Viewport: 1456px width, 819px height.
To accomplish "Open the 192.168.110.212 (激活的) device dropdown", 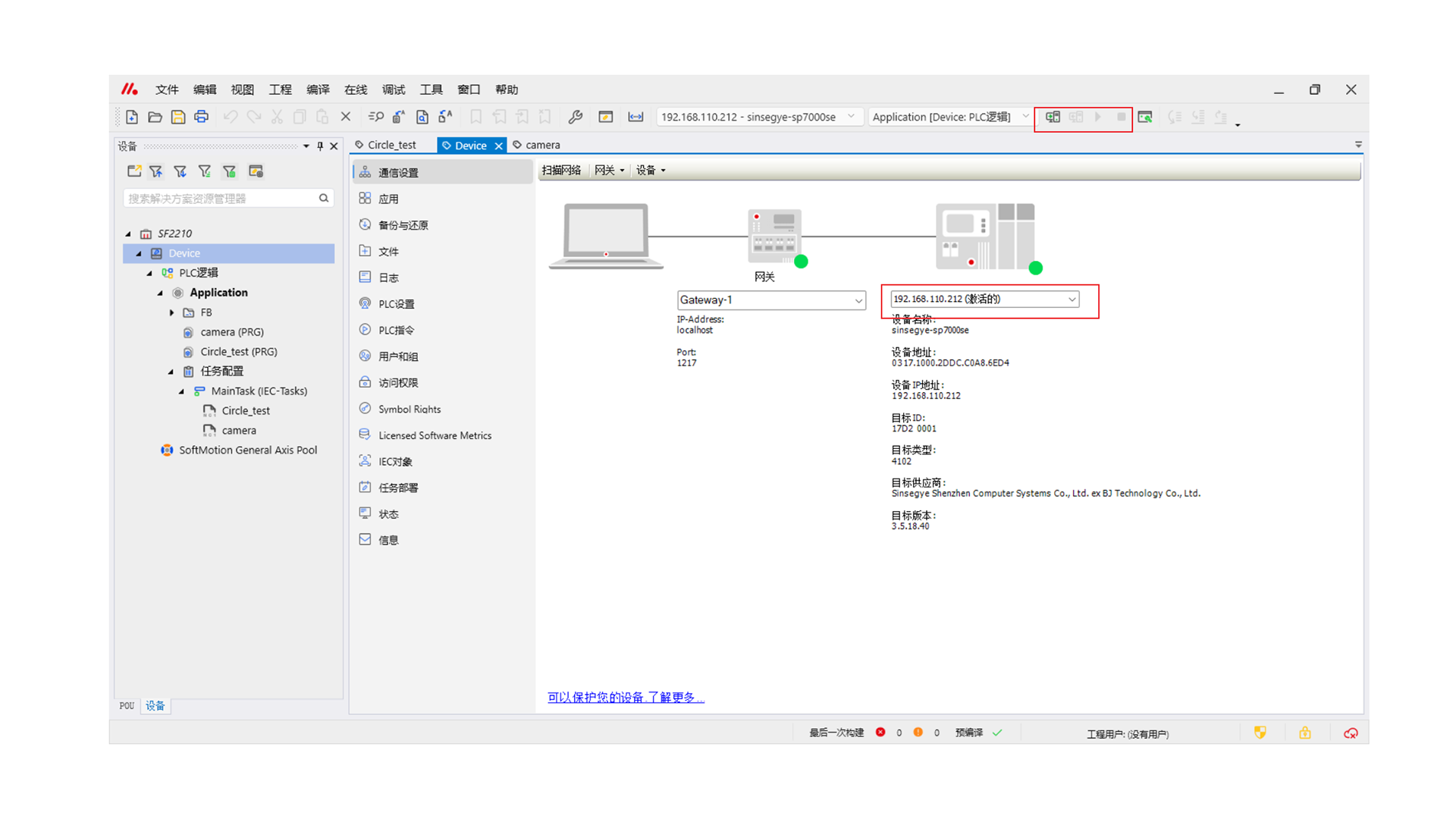I will pyautogui.click(x=1072, y=300).
